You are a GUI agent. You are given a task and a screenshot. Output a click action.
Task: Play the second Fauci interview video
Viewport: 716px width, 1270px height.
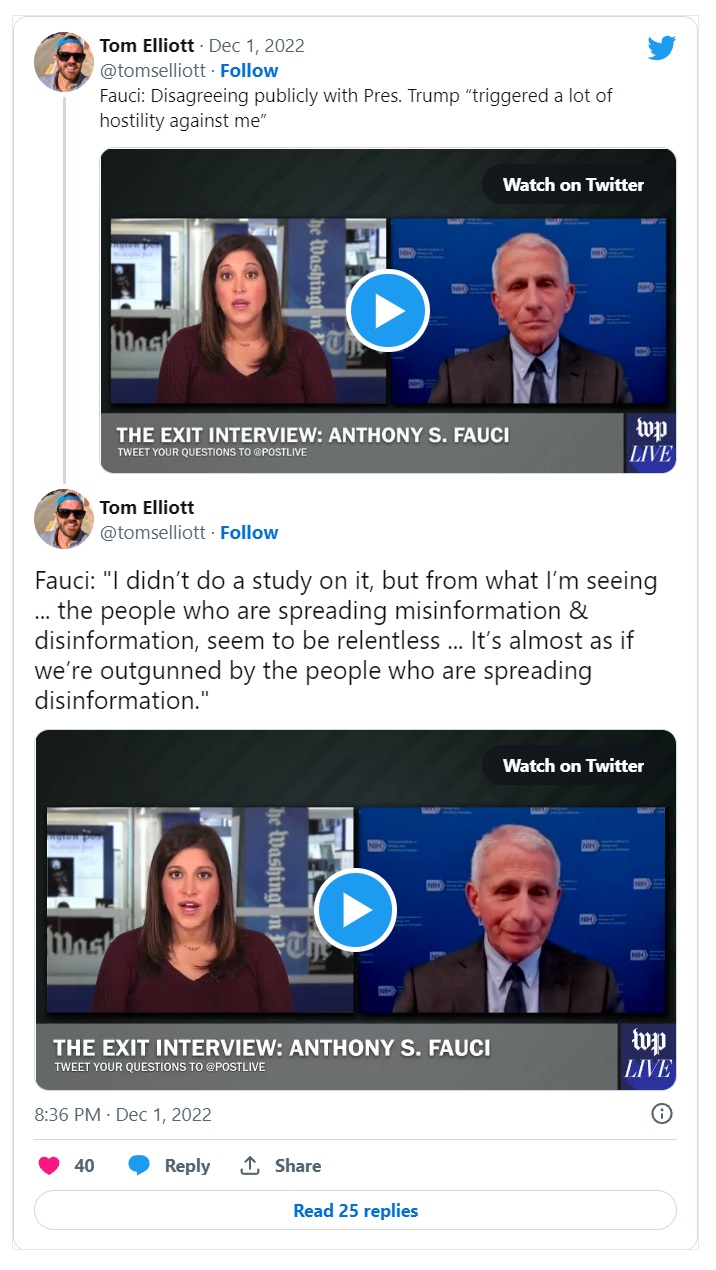(x=356, y=909)
